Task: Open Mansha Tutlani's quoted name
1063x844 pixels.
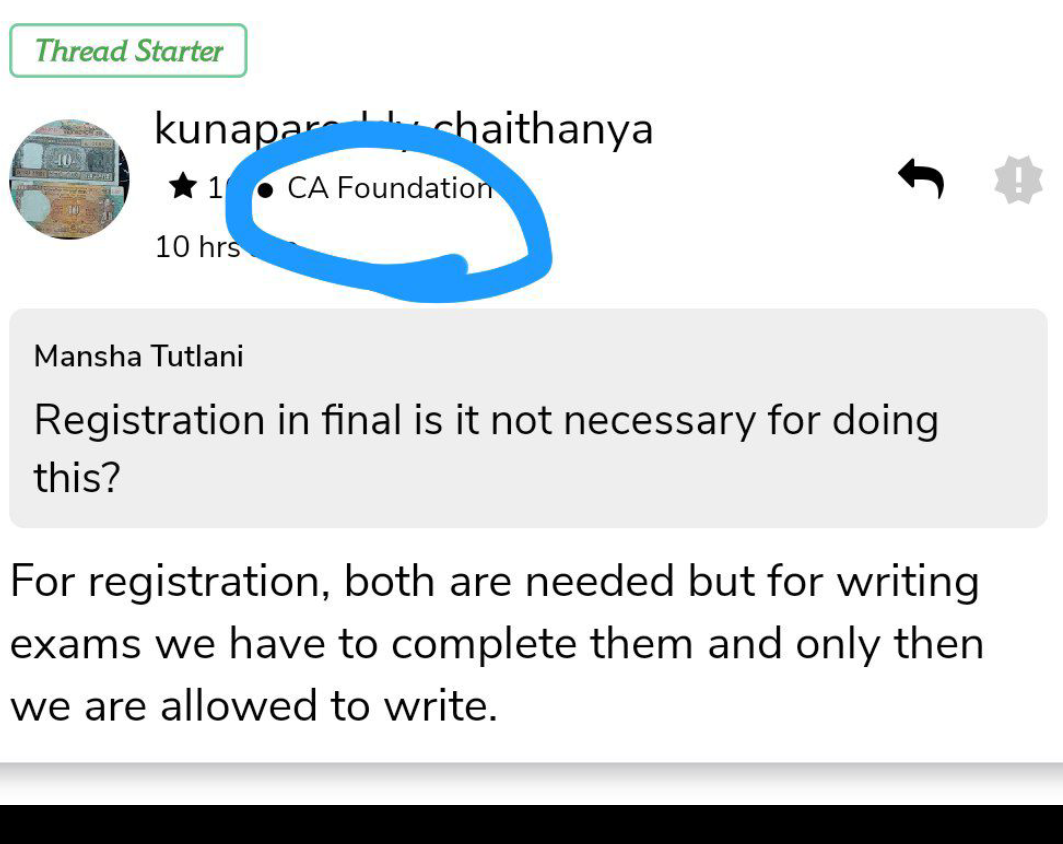Action: click(139, 355)
